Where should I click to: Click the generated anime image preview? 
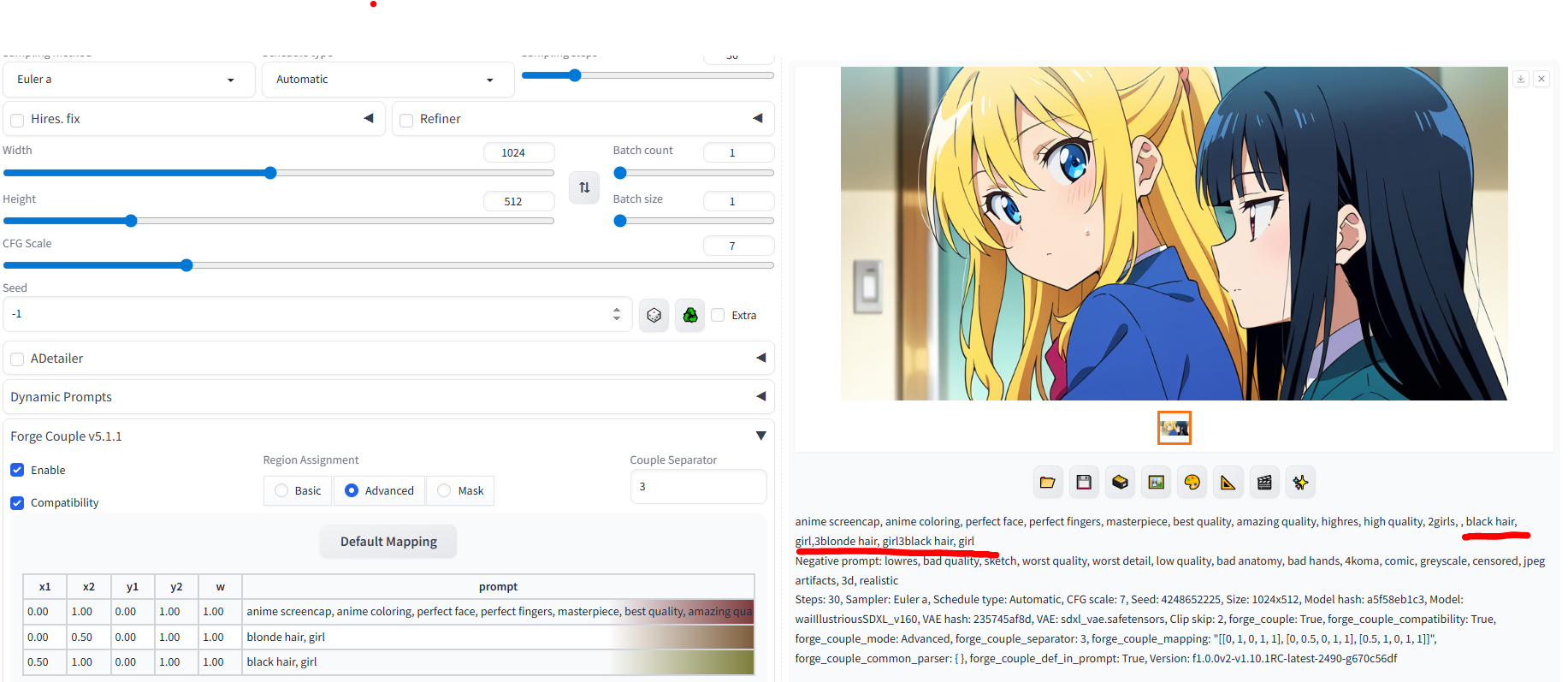coord(1174,234)
